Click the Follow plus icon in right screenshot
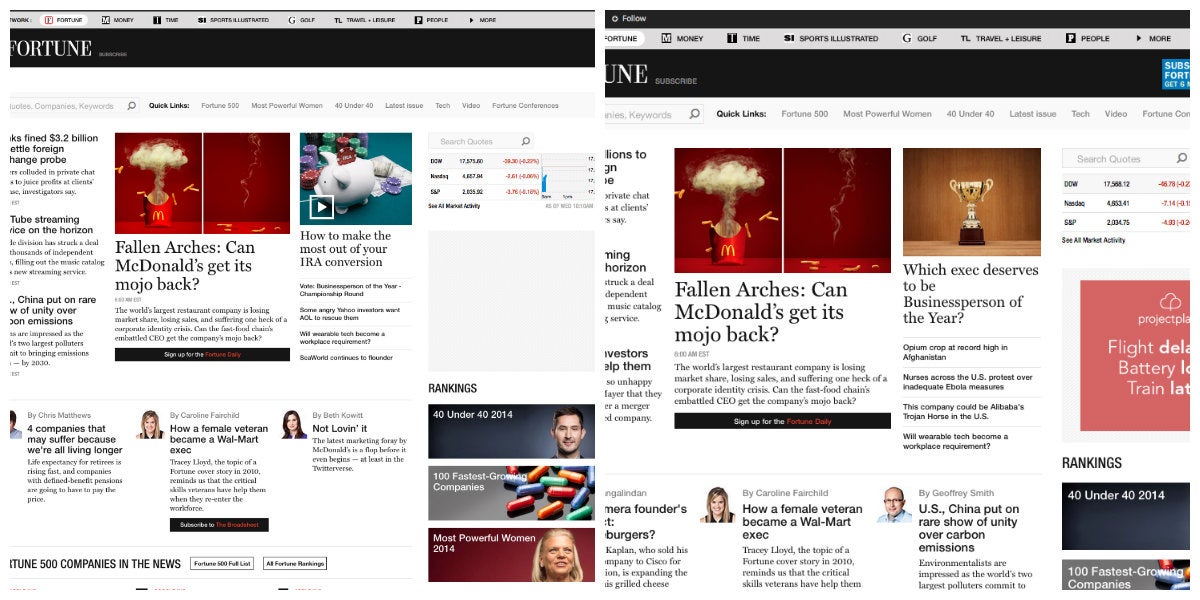The height and width of the screenshot is (600, 1200). click(x=613, y=18)
